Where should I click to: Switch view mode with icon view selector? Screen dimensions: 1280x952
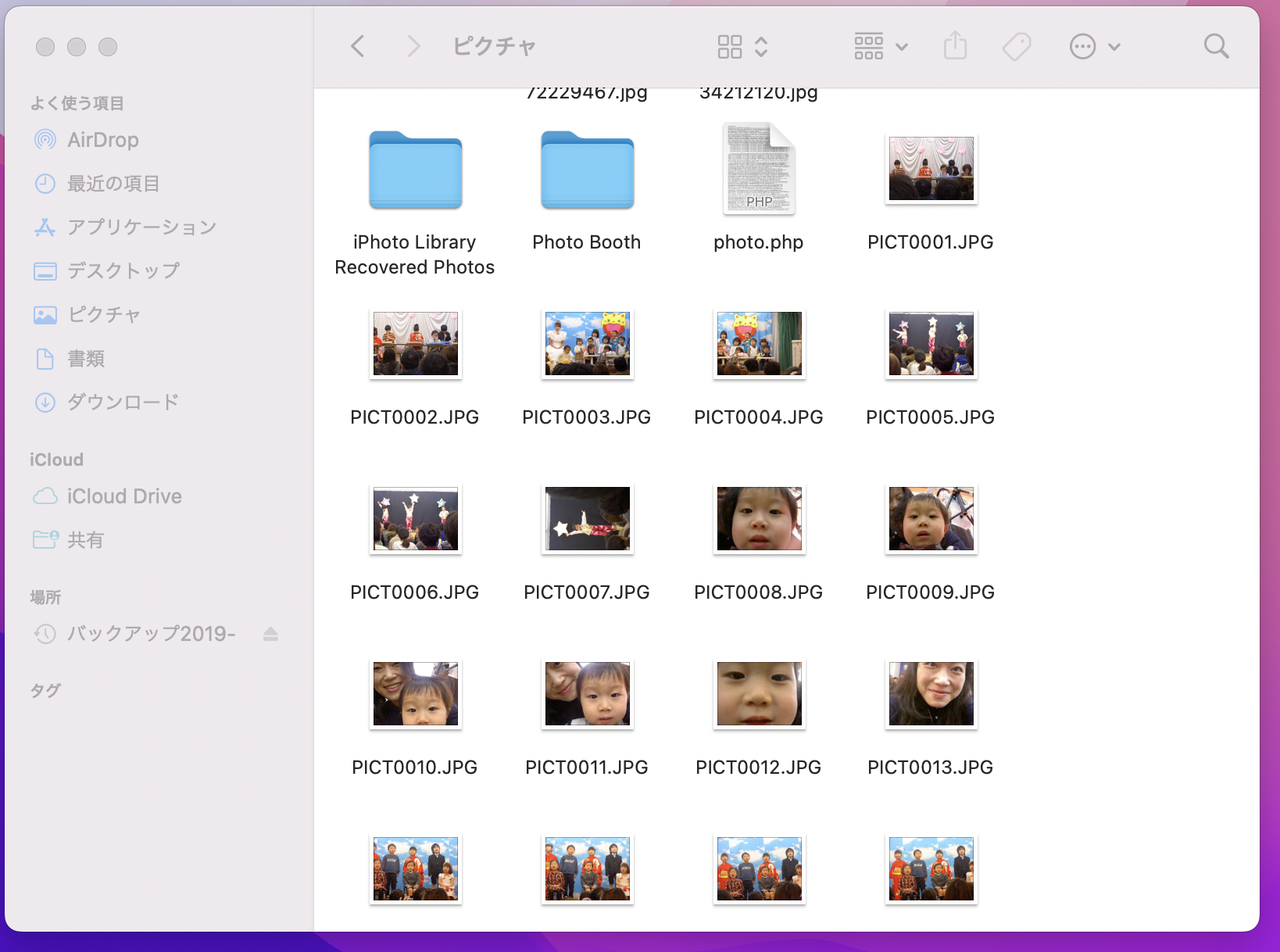pyautogui.click(x=742, y=47)
